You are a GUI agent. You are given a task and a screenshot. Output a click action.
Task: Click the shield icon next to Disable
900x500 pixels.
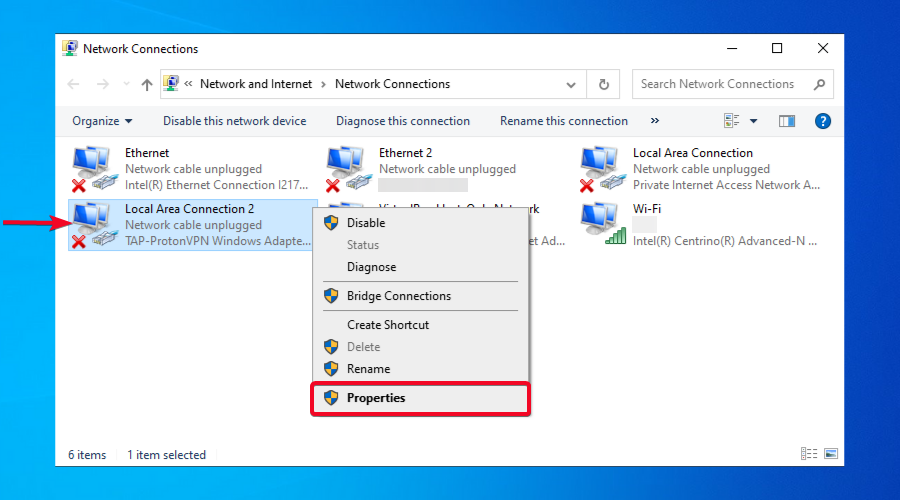coord(331,223)
